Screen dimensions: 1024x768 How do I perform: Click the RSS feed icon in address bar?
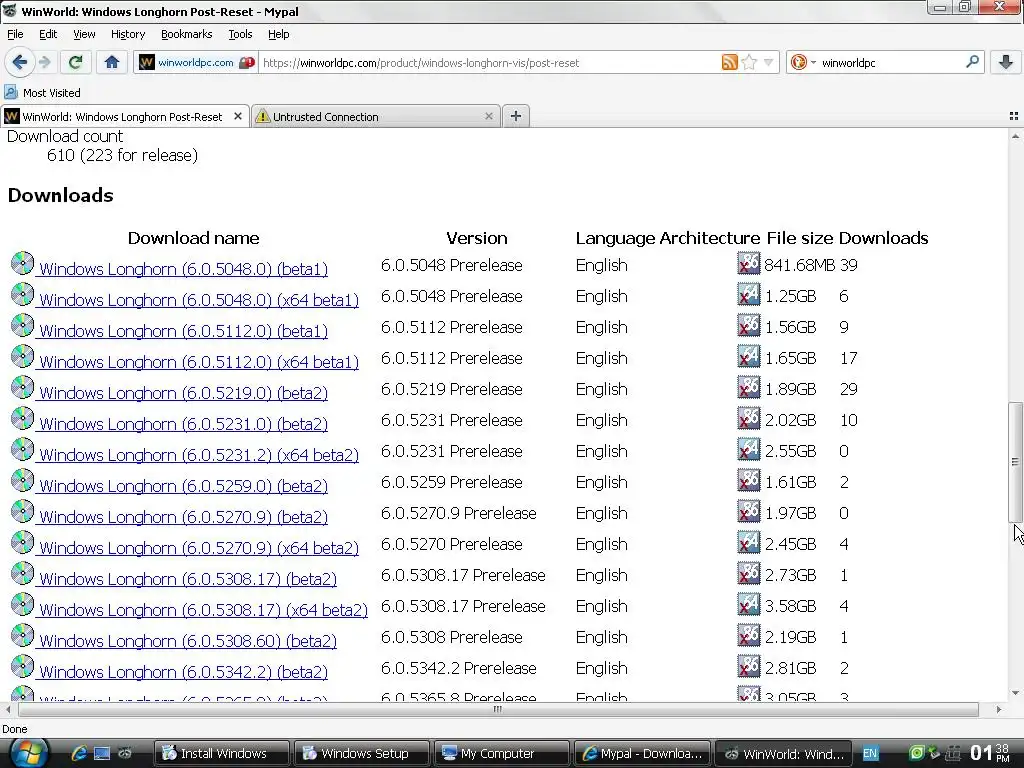[x=729, y=63]
